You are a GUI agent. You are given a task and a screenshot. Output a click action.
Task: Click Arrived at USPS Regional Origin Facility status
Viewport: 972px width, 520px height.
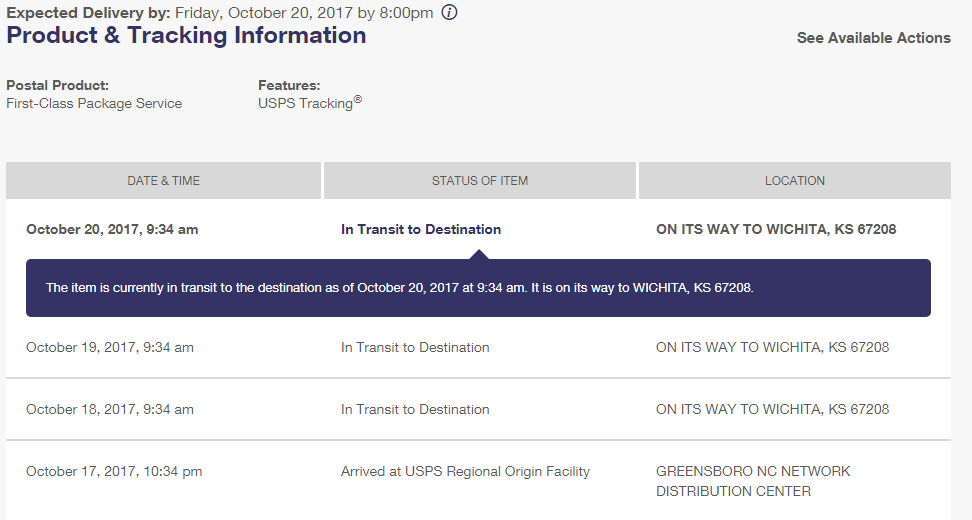click(465, 471)
